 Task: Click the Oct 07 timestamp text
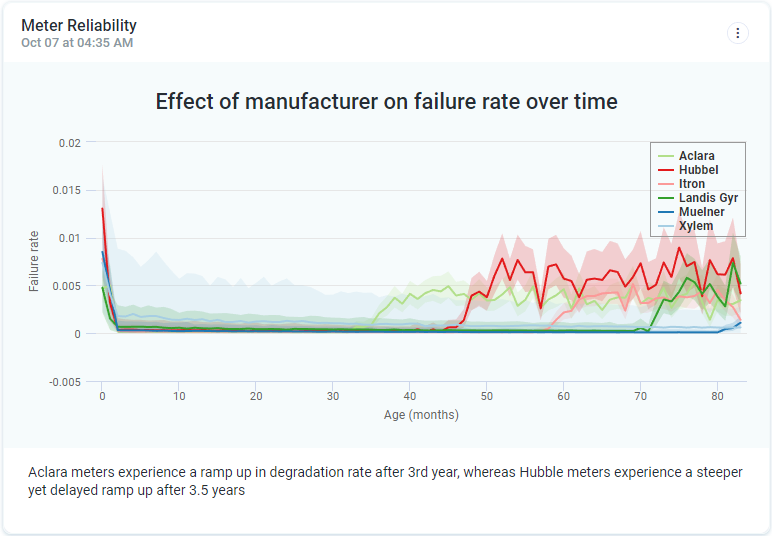(x=77, y=43)
